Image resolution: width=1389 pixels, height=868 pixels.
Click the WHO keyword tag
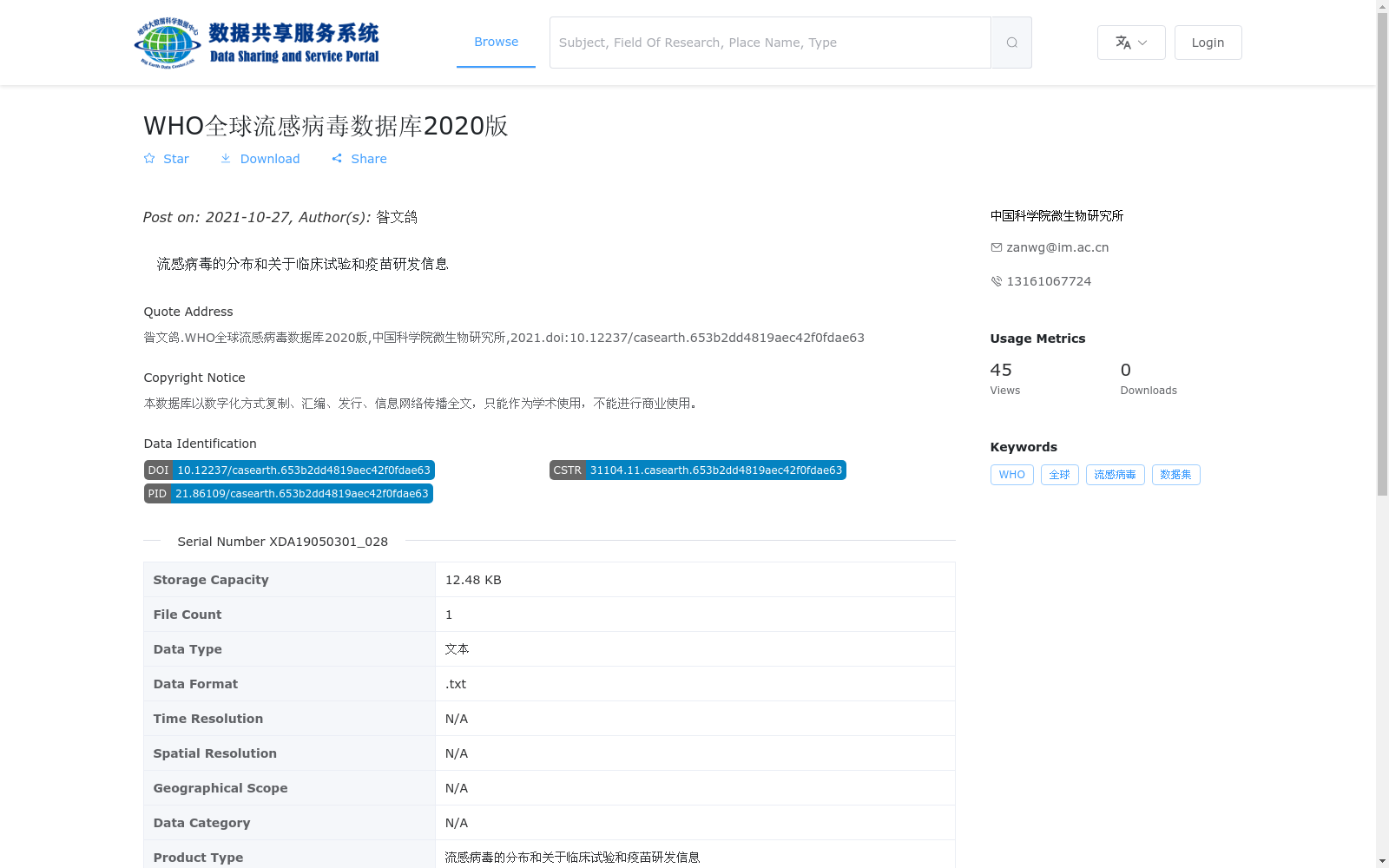click(1011, 475)
